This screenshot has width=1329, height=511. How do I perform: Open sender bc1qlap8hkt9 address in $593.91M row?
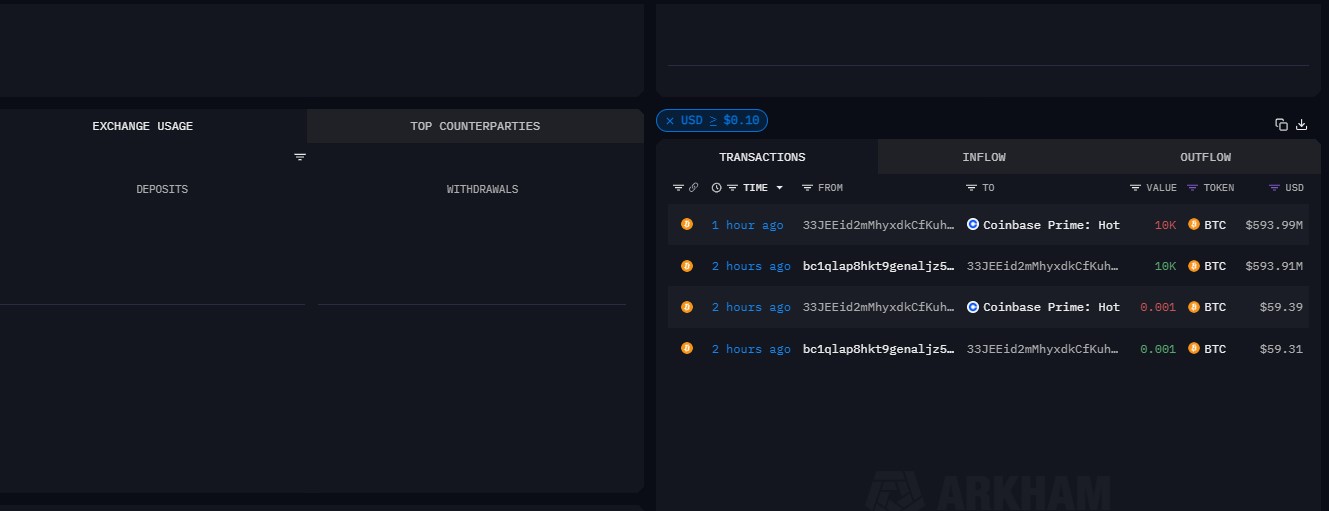(878, 266)
